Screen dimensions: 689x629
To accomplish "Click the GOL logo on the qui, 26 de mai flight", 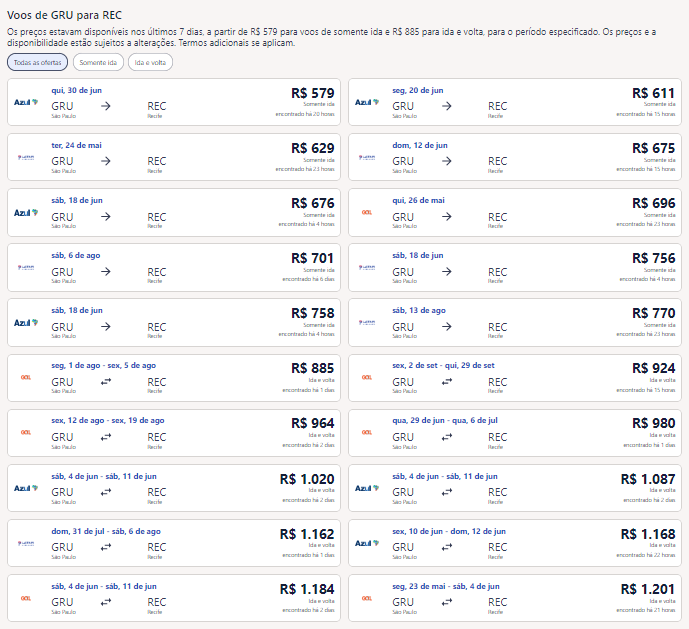I will point(367,212).
